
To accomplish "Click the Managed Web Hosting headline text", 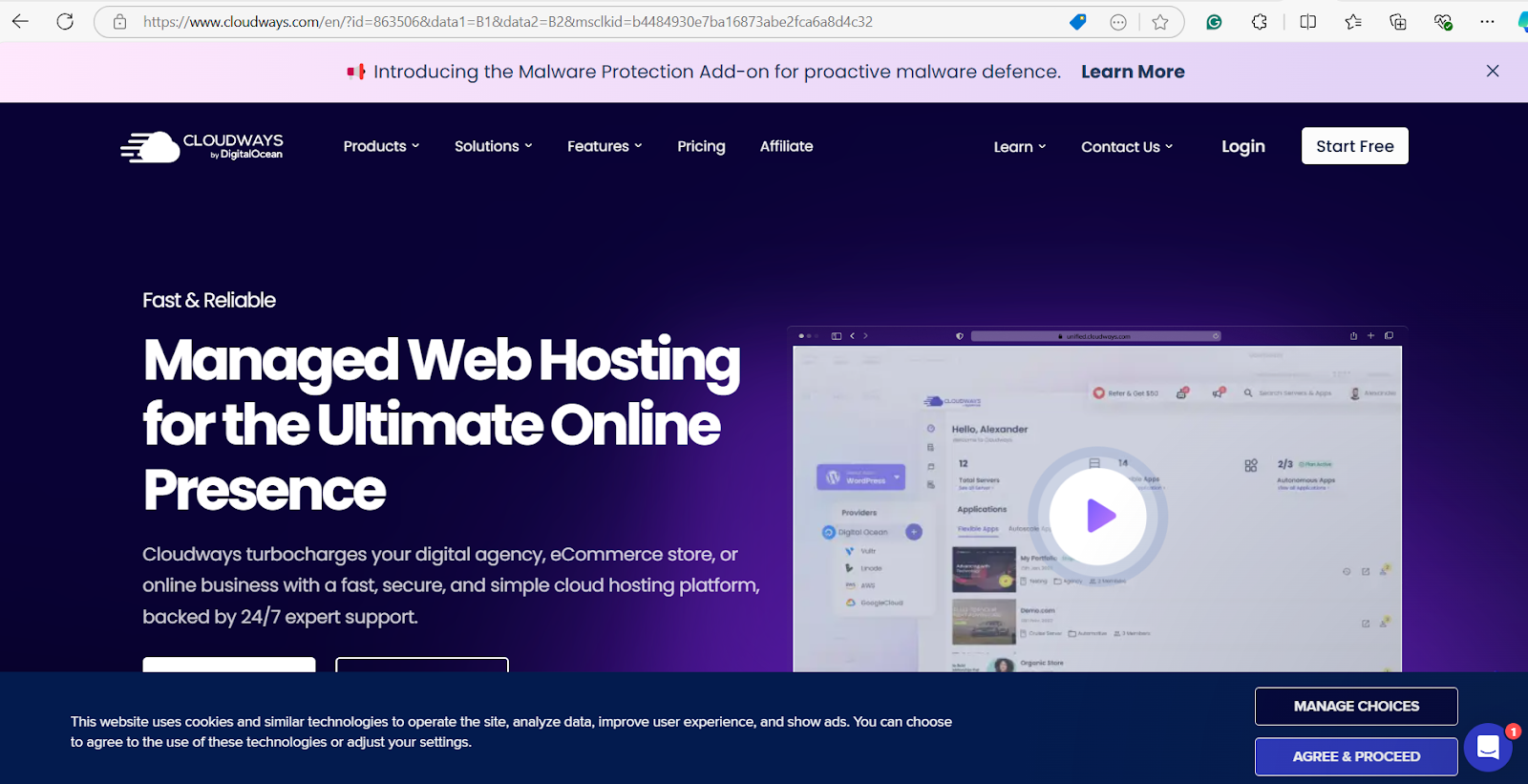I will tap(441, 424).
